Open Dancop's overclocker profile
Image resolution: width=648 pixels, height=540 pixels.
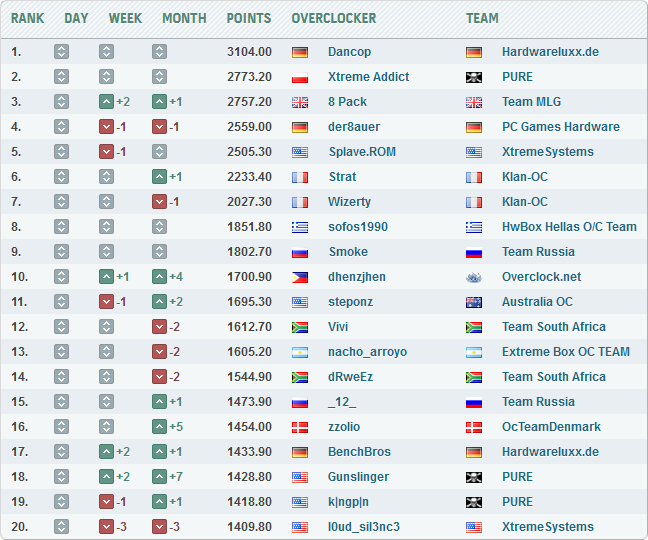tap(349, 52)
